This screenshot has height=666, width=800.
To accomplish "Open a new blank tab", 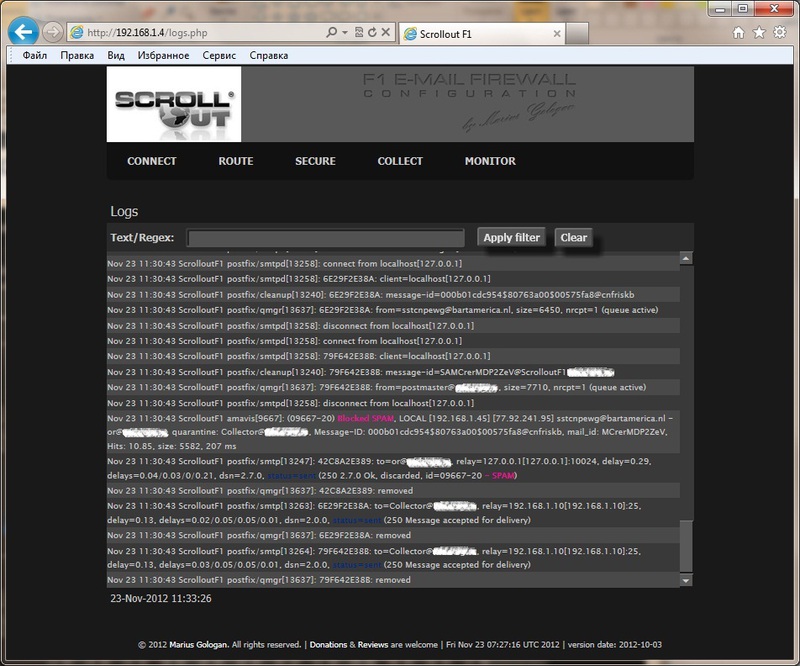I will [x=577, y=34].
